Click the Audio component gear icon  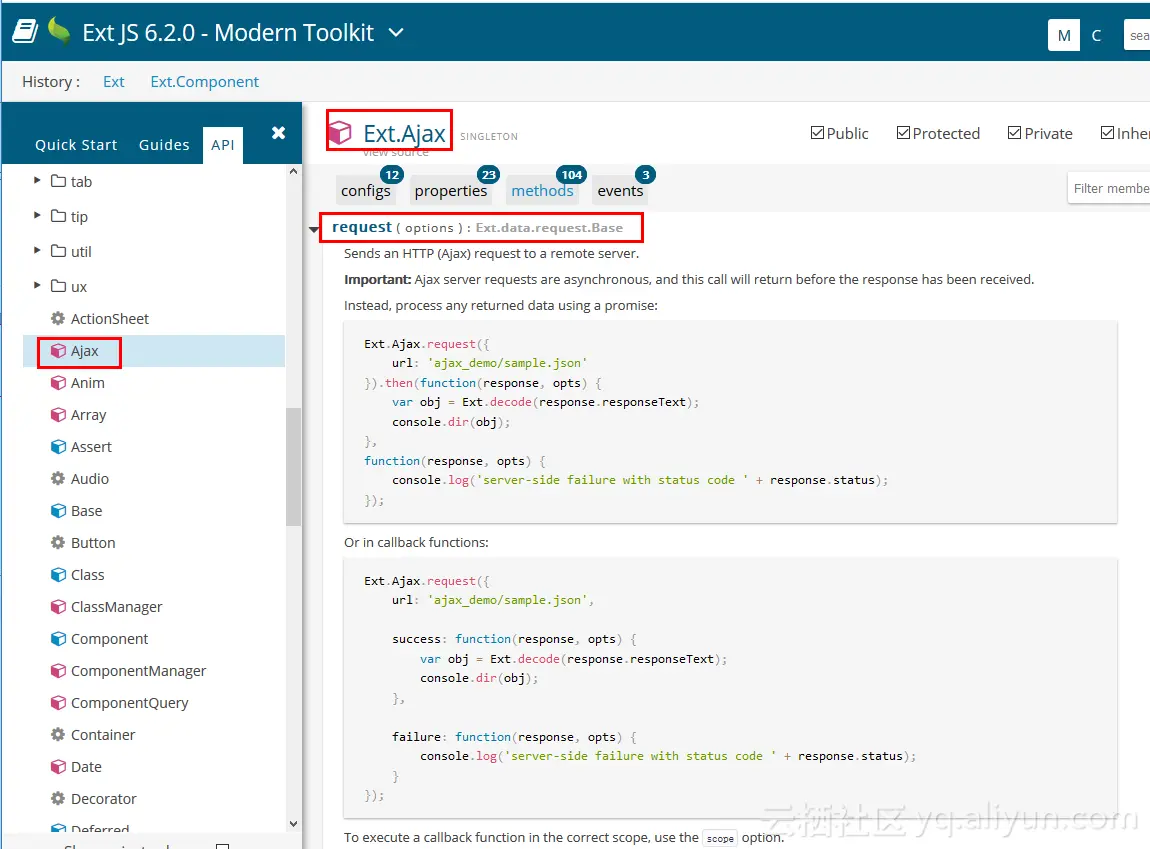[58, 479]
